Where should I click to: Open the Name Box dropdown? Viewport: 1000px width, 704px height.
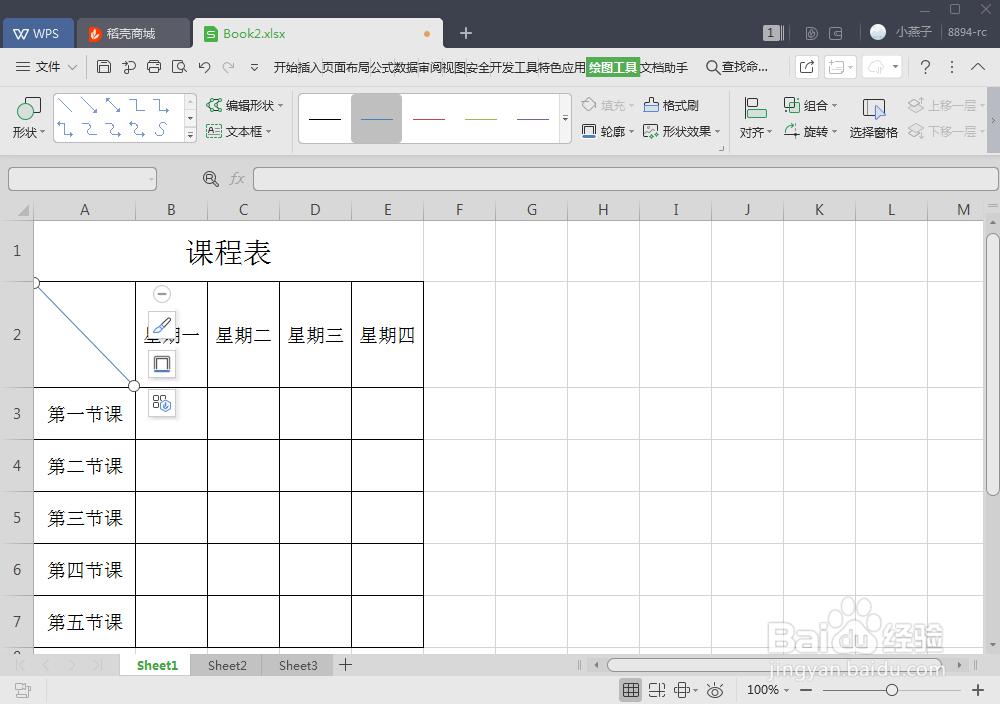(x=151, y=180)
